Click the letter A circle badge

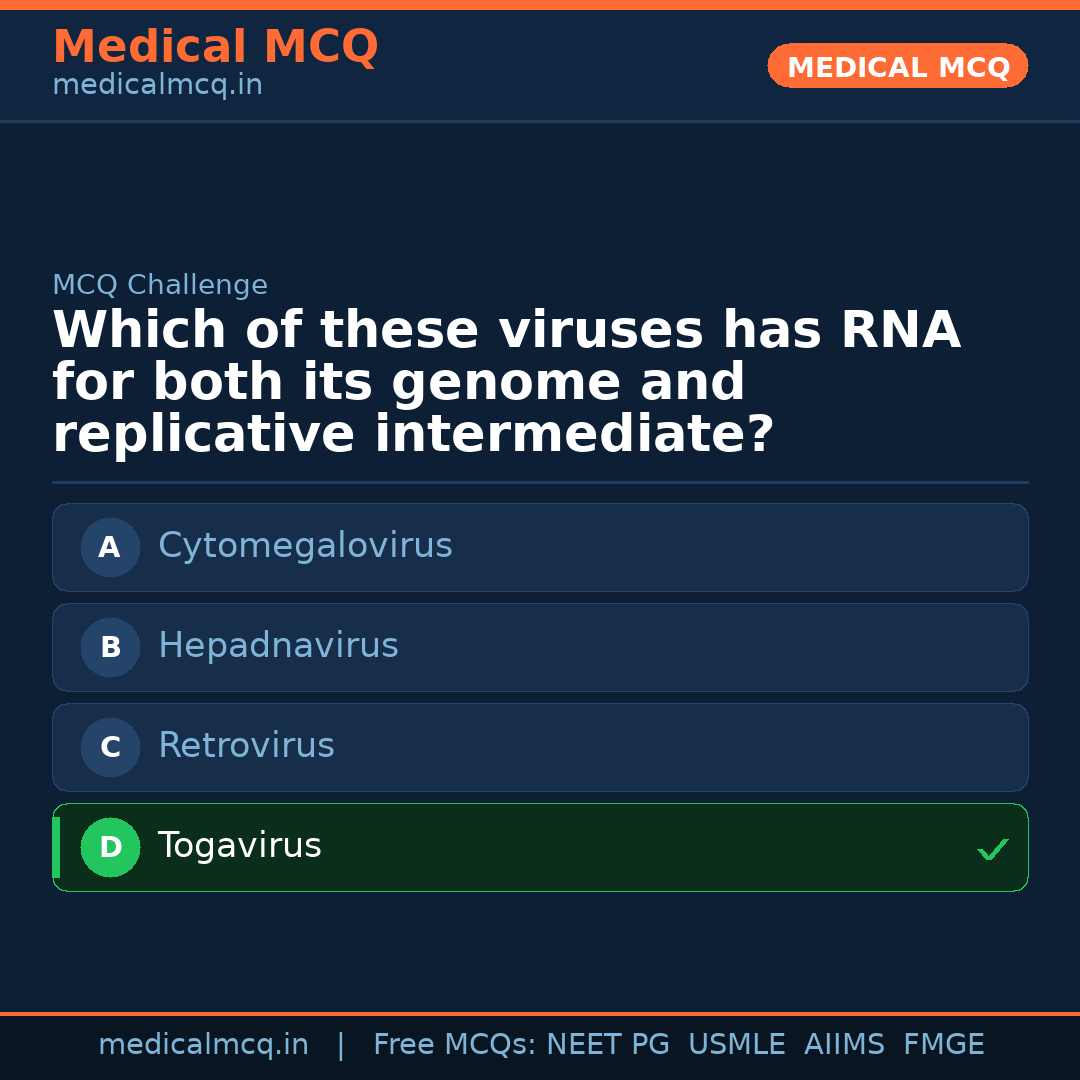110,547
